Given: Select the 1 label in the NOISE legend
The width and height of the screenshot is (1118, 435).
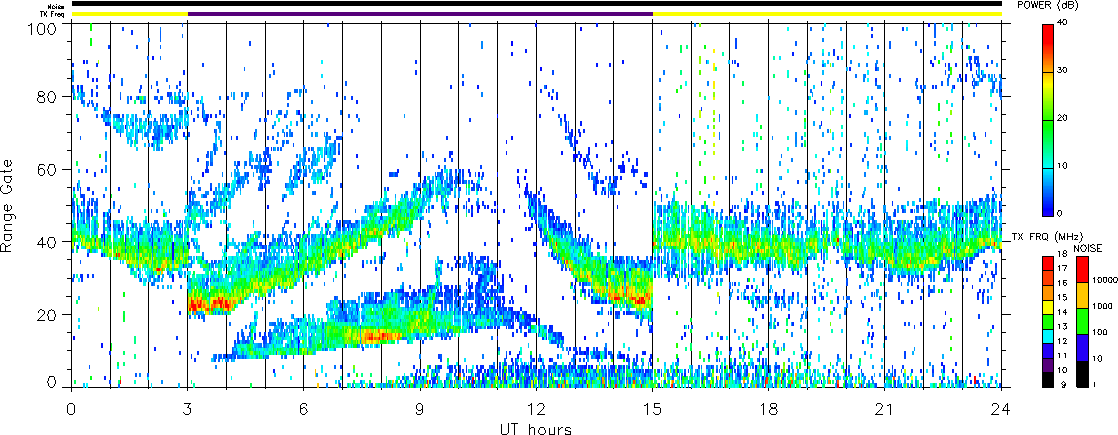Looking at the screenshot, I should [1094, 386].
